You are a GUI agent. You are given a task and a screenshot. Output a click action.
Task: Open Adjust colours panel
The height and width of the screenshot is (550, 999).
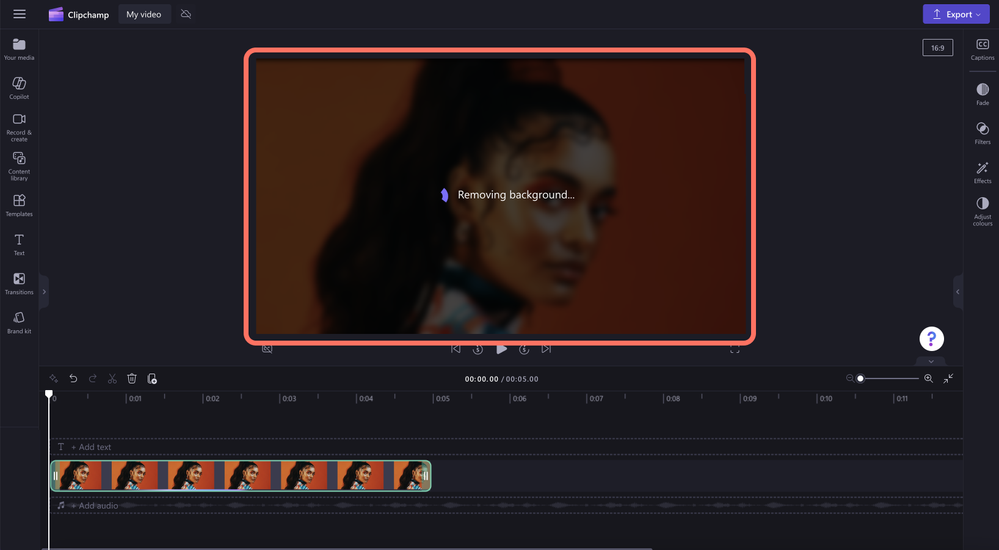coord(982,211)
